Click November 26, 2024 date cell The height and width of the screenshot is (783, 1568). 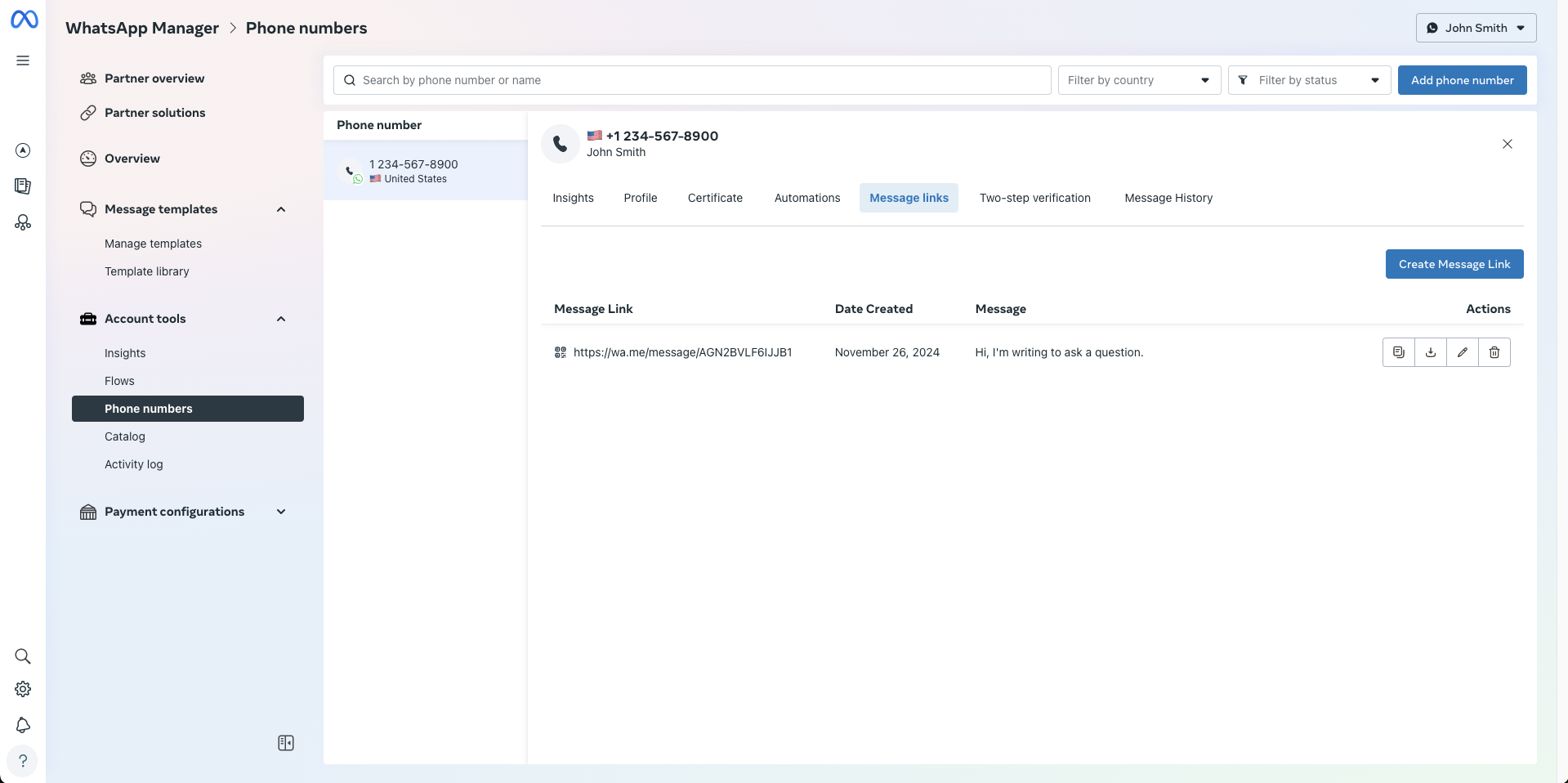pyautogui.click(x=887, y=352)
